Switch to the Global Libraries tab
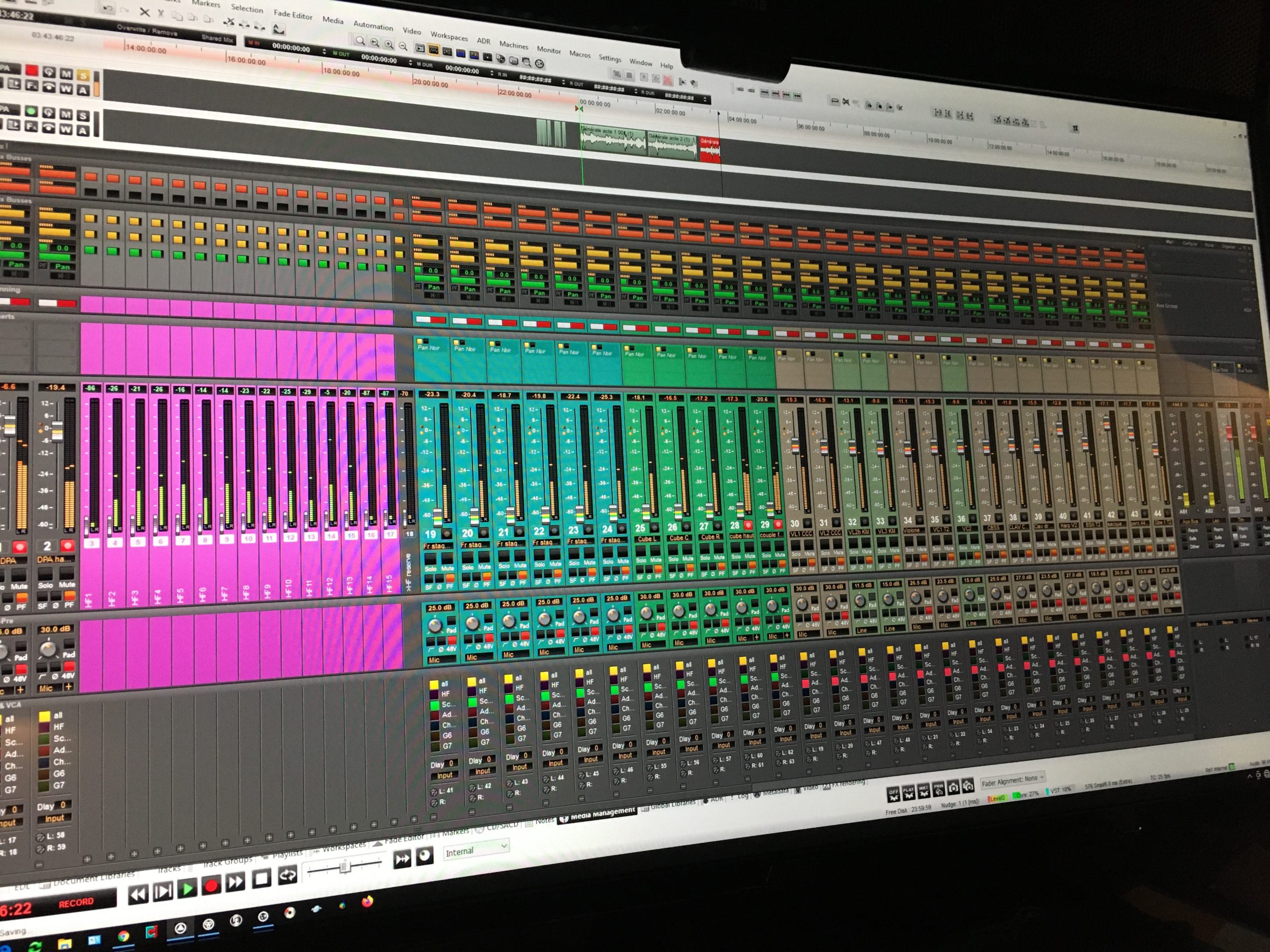 coord(668,805)
